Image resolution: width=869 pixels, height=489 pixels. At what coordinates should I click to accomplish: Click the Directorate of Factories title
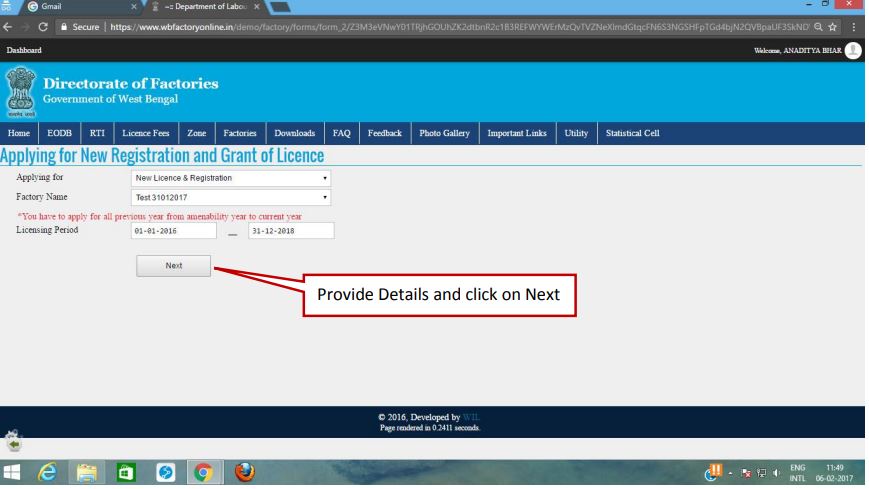coord(131,84)
